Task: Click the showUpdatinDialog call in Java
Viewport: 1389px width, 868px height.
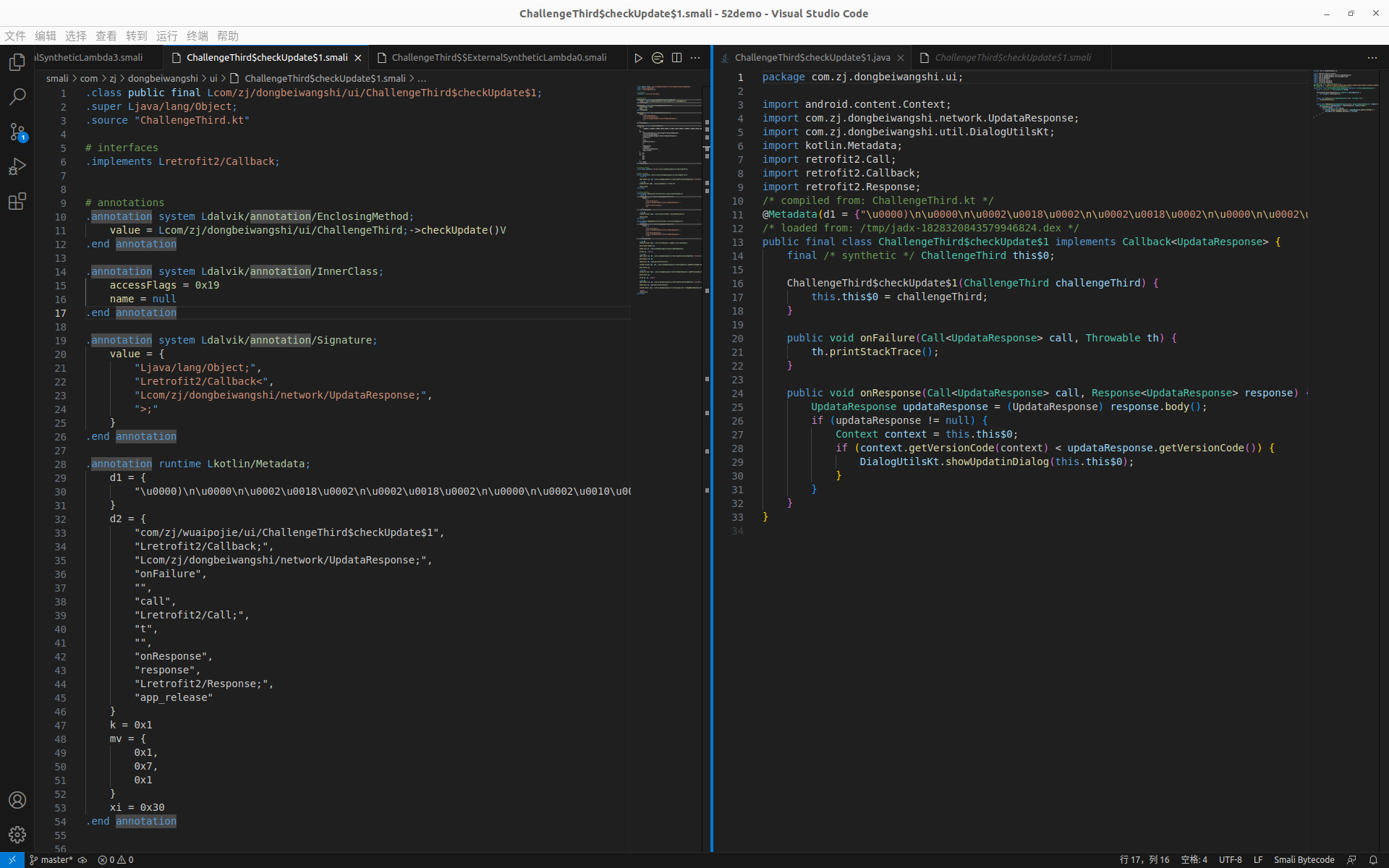Action: [997, 462]
